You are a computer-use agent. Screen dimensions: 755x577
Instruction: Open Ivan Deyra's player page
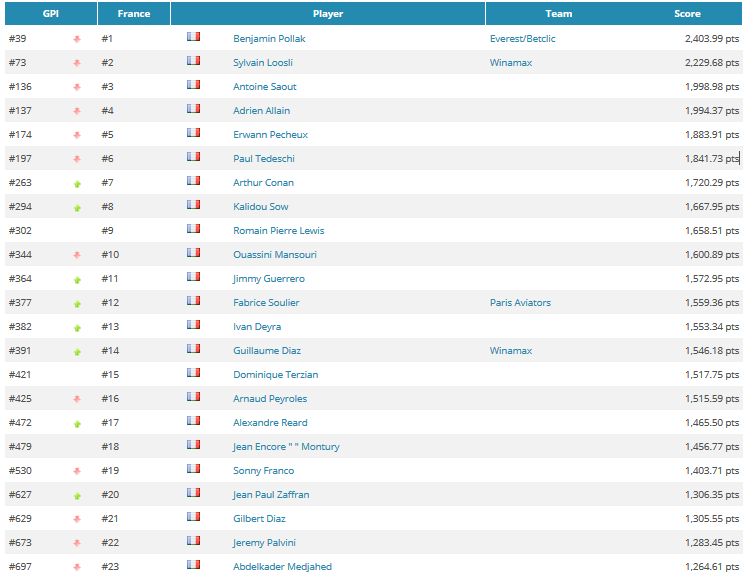pos(257,327)
